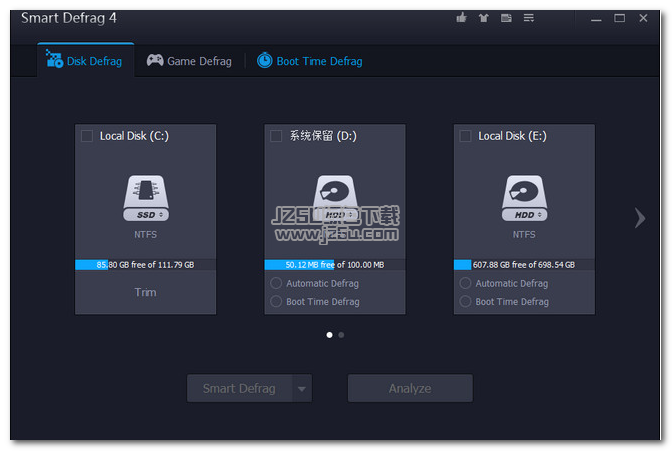Select the first page indicator dot

(x=329, y=335)
